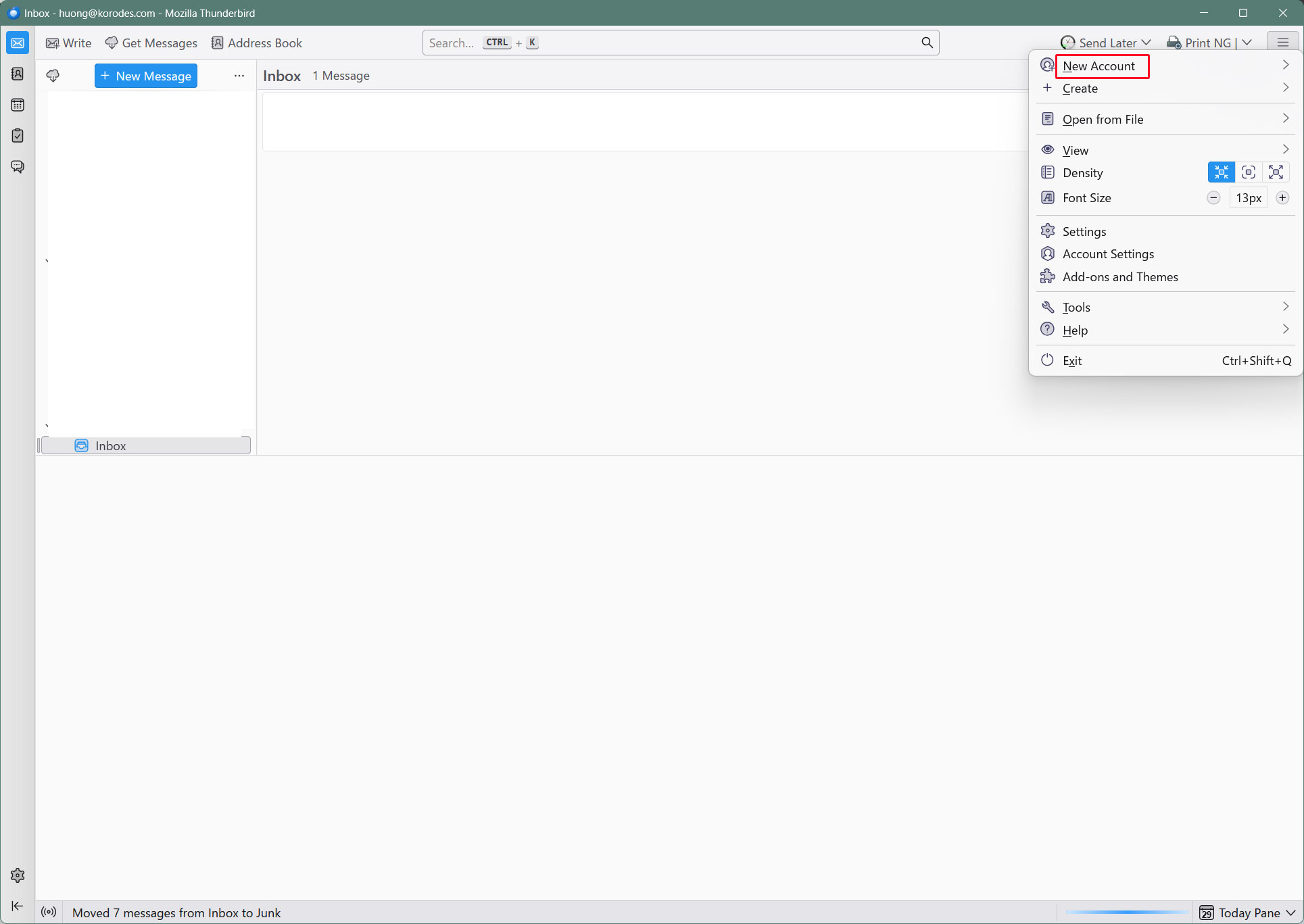Open the Tasks space in sidebar
Image resolution: width=1304 pixels, height=924 pixels.
(18, 136)
